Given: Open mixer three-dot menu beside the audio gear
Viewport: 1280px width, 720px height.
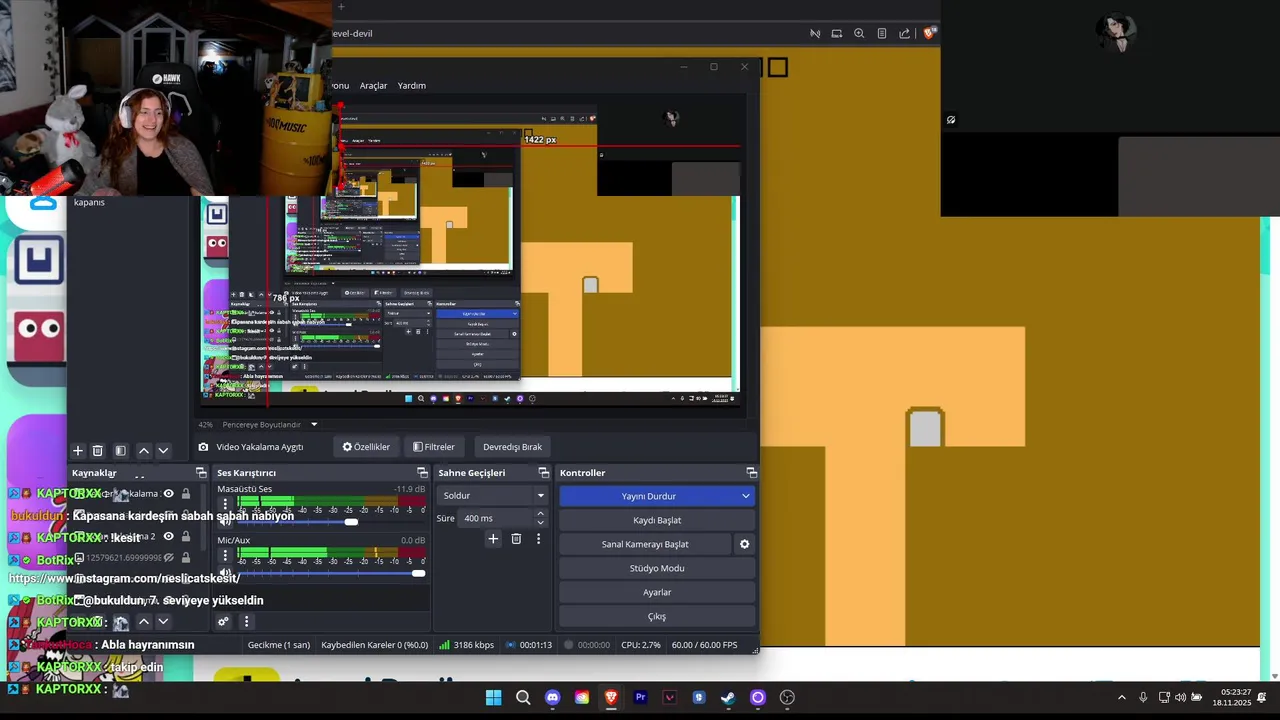Looking at the screenshot, I should [x=246, y=622].
